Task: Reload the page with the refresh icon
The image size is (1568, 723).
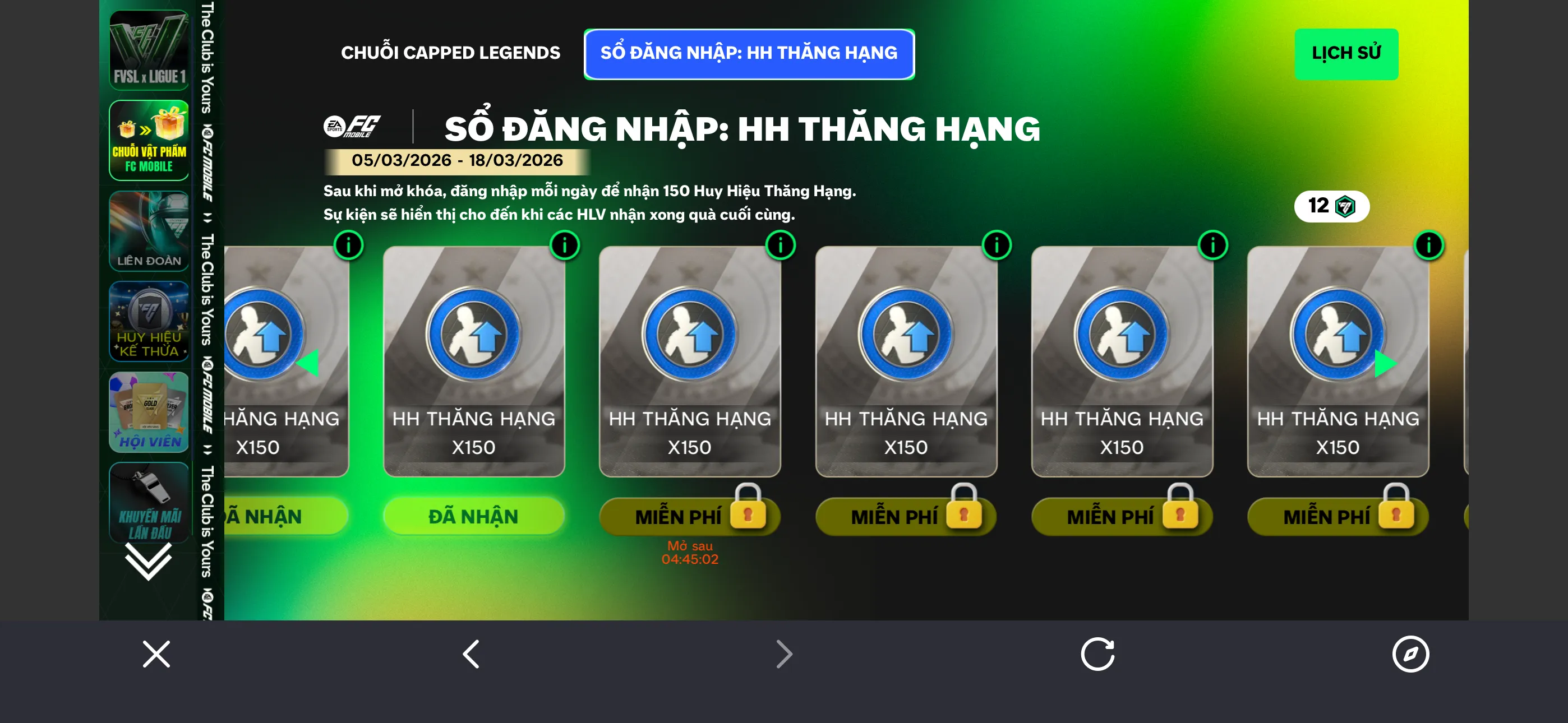Action: pos(1097,654)
